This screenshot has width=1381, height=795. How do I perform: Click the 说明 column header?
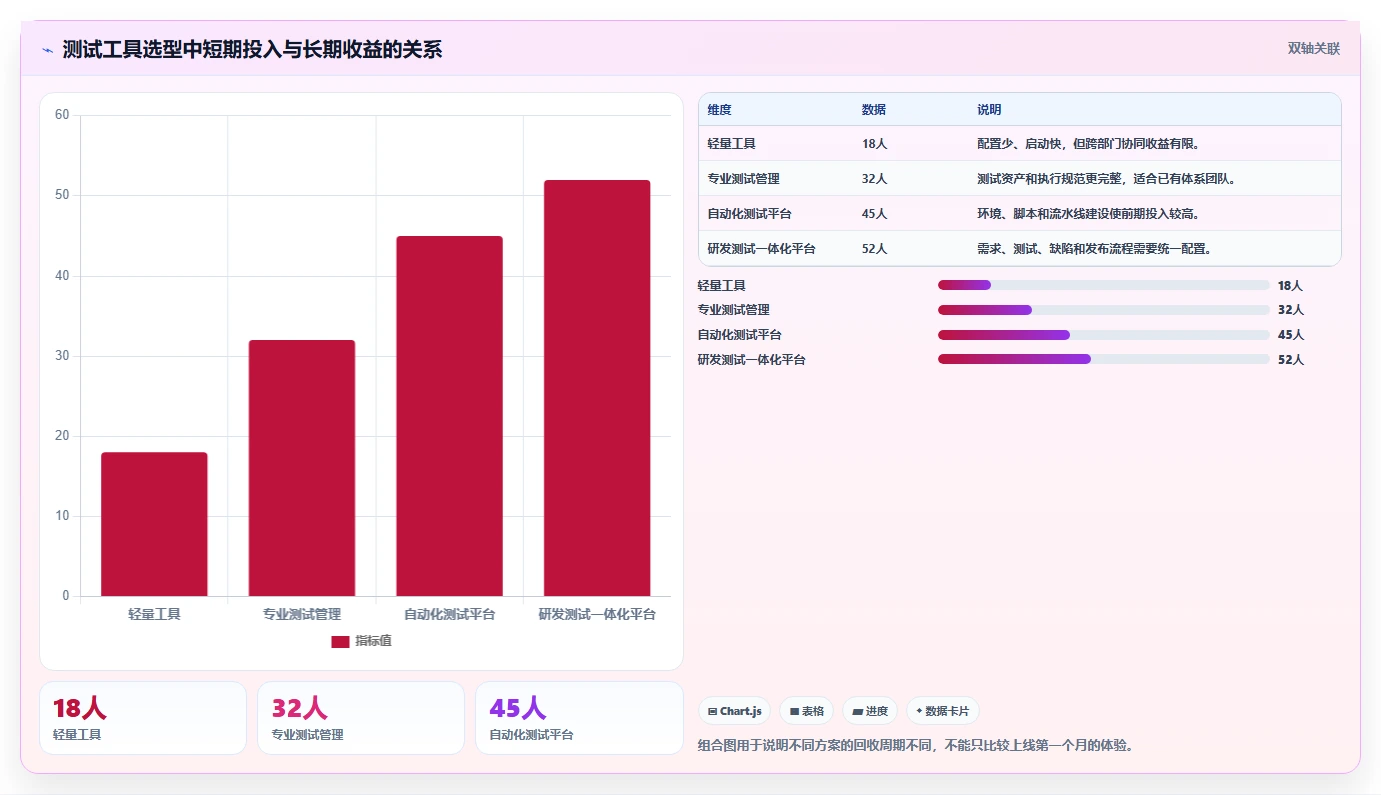(x=989, y=110)
